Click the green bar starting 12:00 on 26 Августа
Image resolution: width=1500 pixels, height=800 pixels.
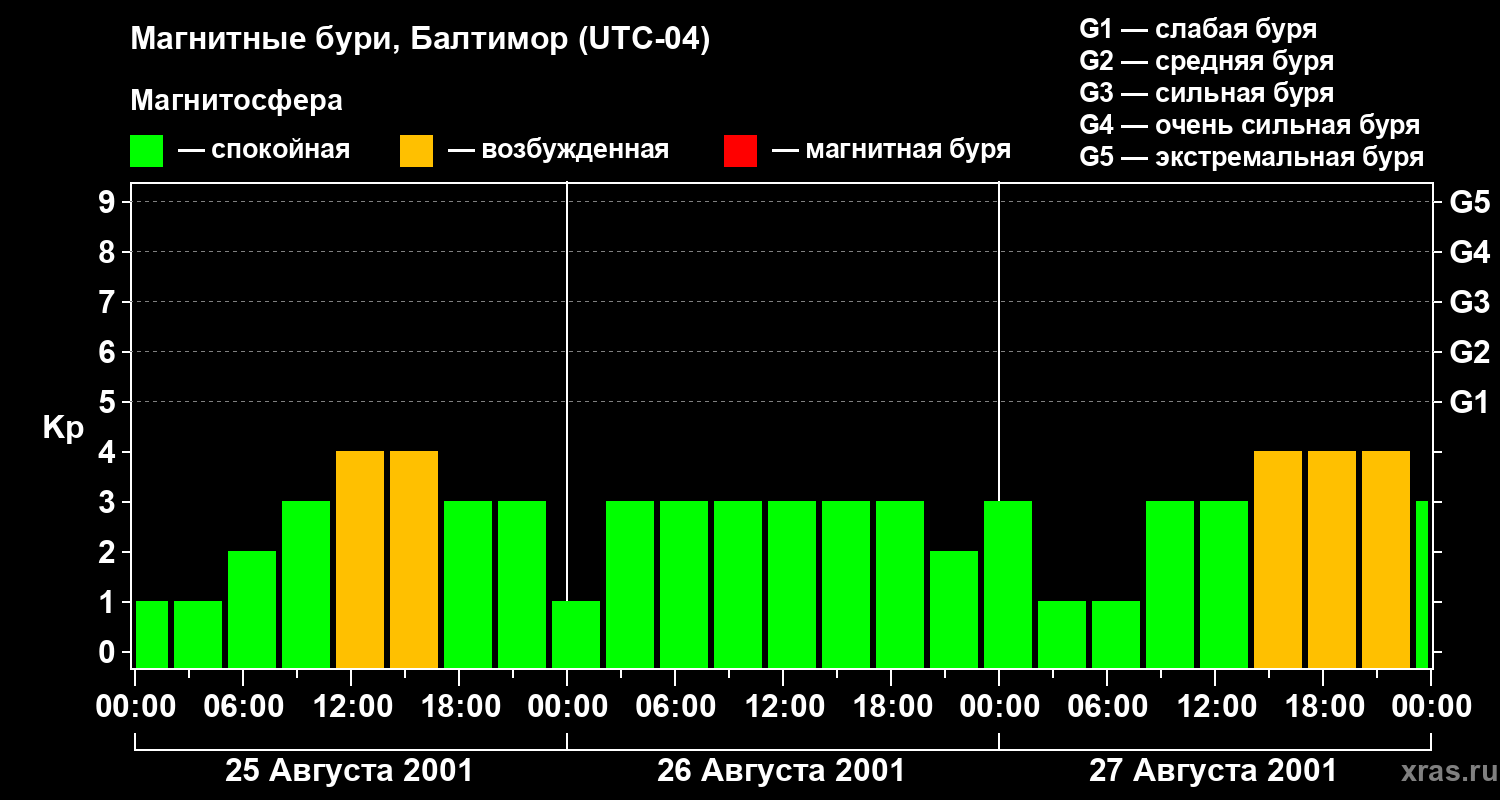click(792, 585)
